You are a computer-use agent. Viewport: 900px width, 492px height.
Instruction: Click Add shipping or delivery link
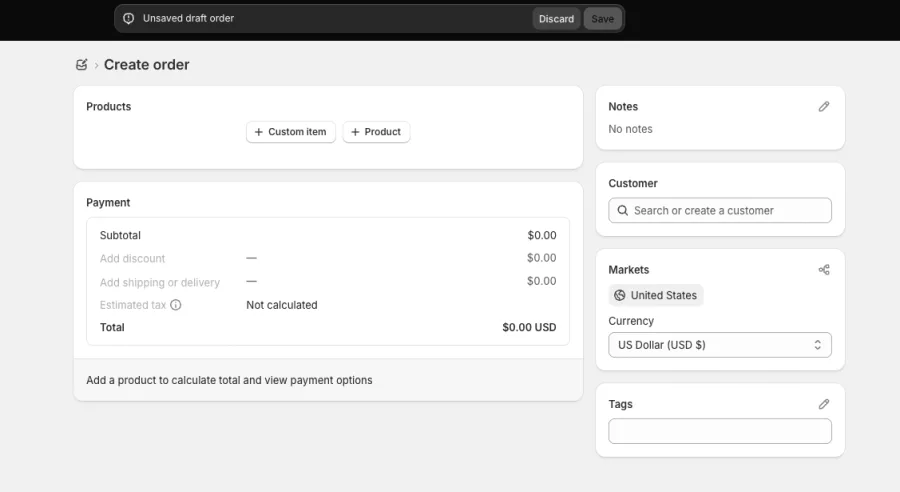[x=160, y=282]
